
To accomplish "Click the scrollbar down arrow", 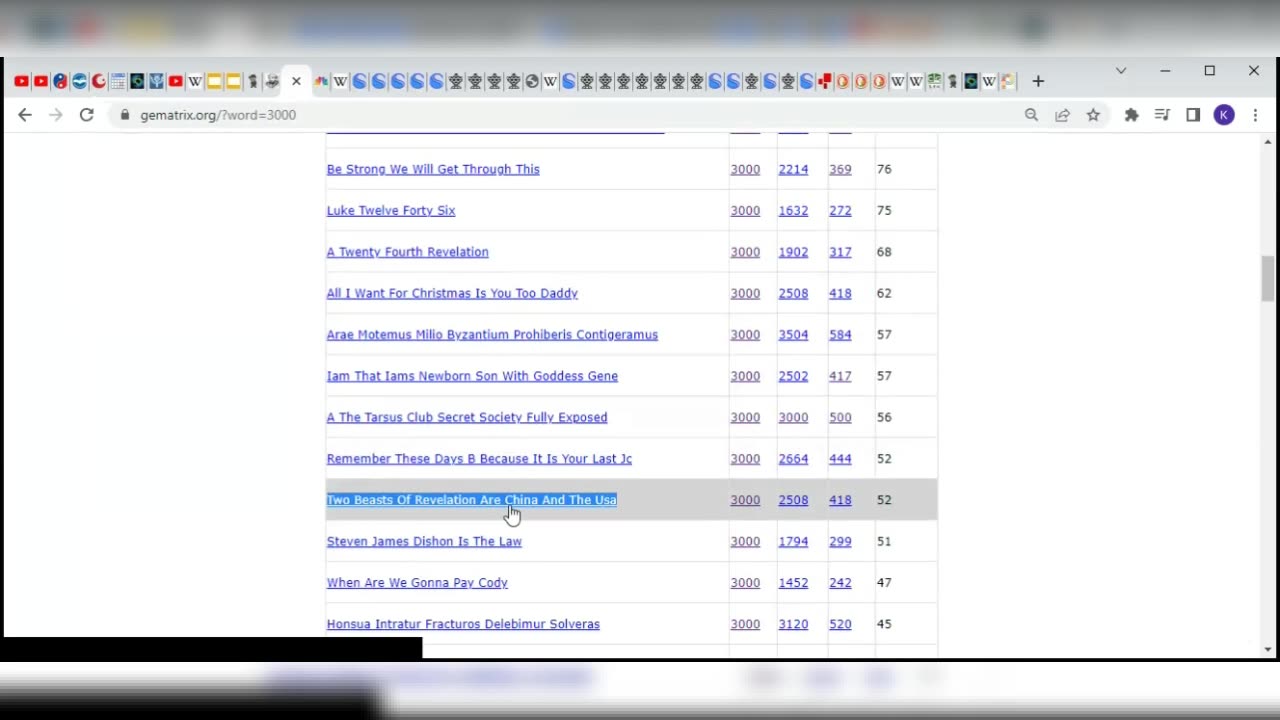I will pos(1268,649).
